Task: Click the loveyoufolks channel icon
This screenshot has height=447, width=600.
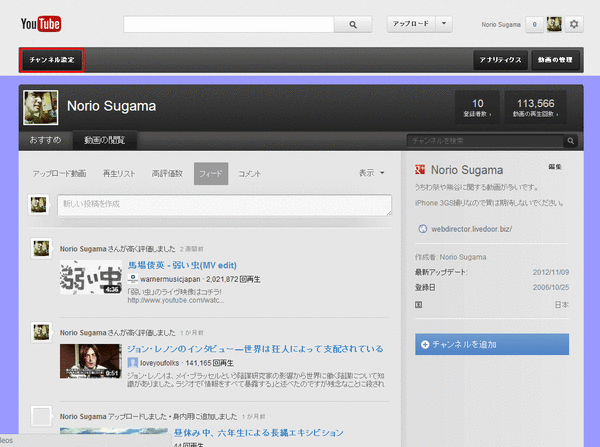Action: point(132,362)
